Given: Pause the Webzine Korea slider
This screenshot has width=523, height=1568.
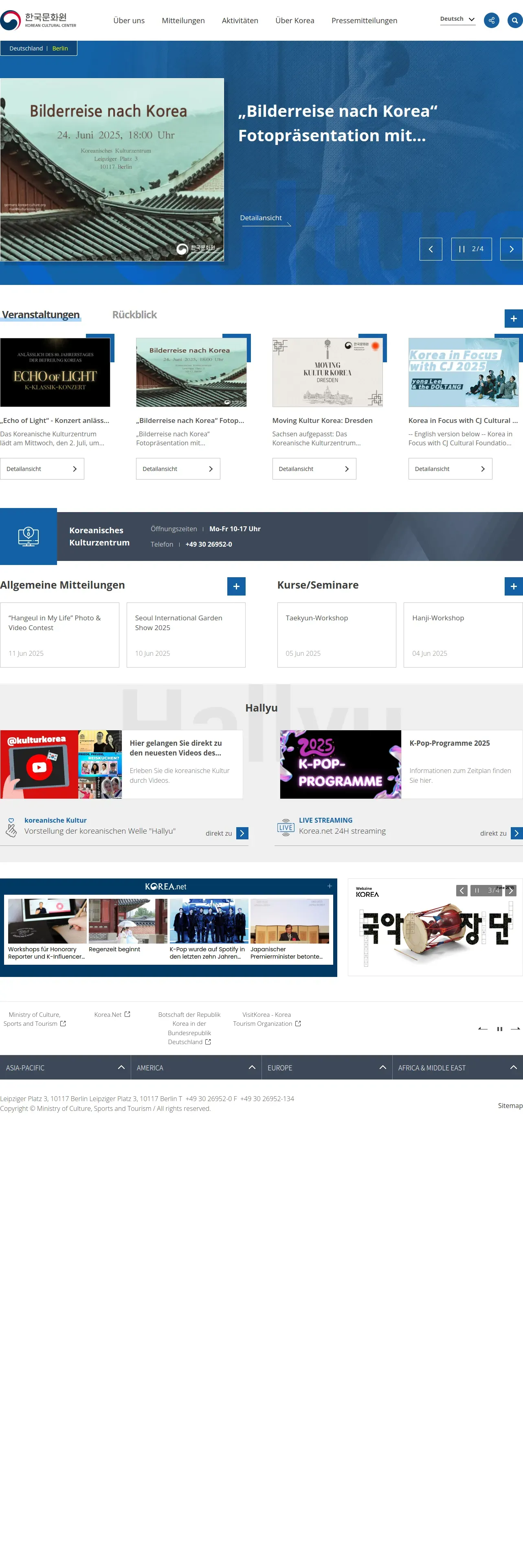Looking at the screenshot, I should 477,891.
